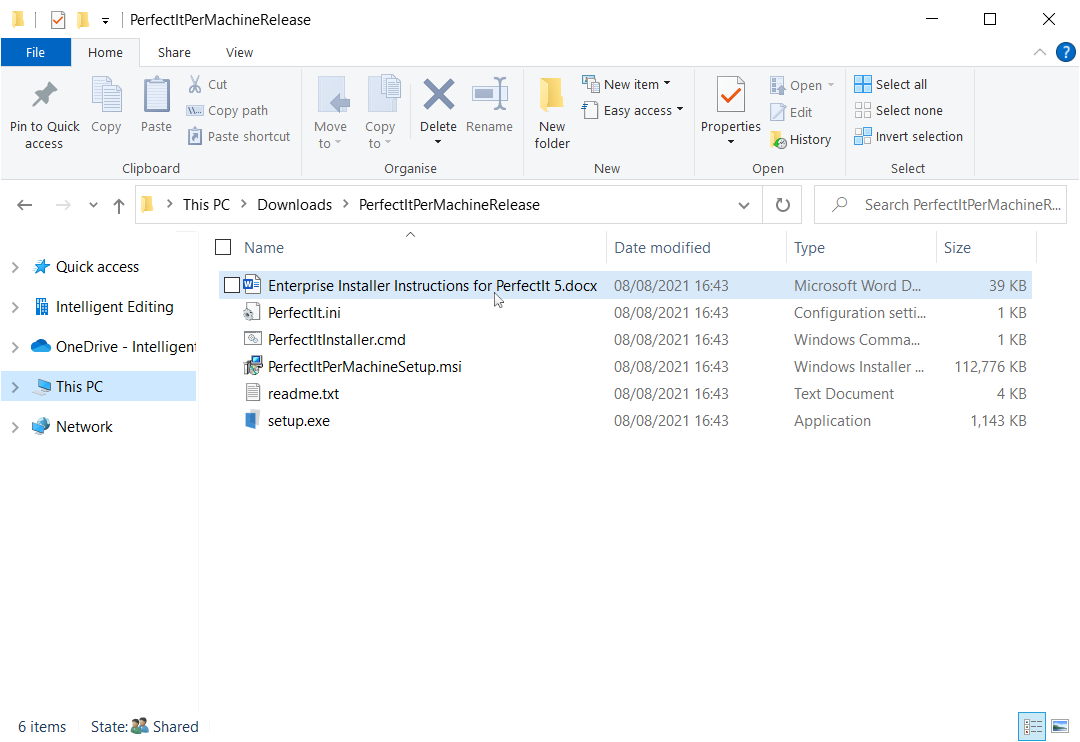The width and height of the screenshot is (1080, 742).
Task: Open the Open button dropdown
Action: pyautogui.click(x=831, y=85)
